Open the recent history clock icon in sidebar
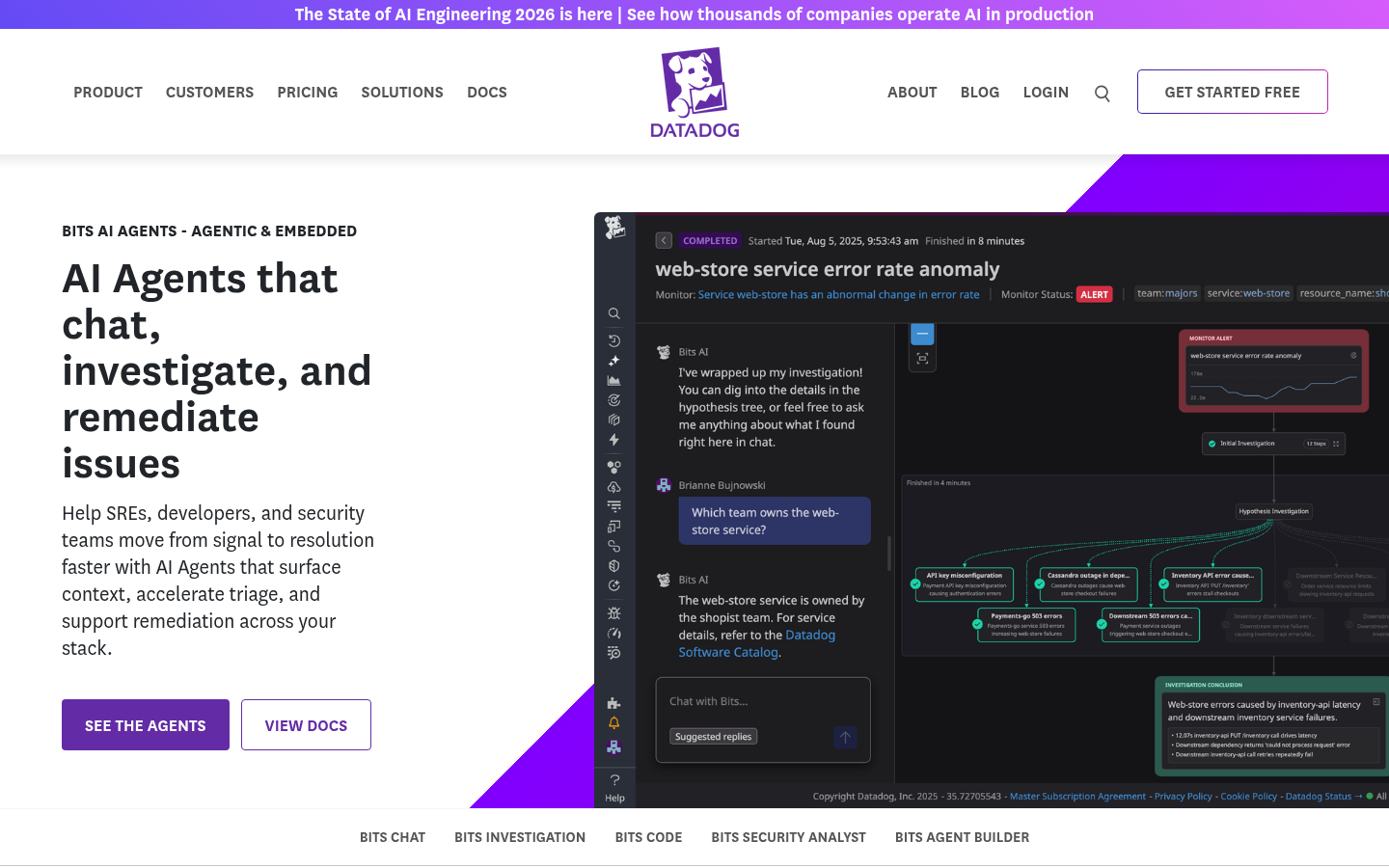The width and height of the screenshot is (1389, 868). click(613, 340)
